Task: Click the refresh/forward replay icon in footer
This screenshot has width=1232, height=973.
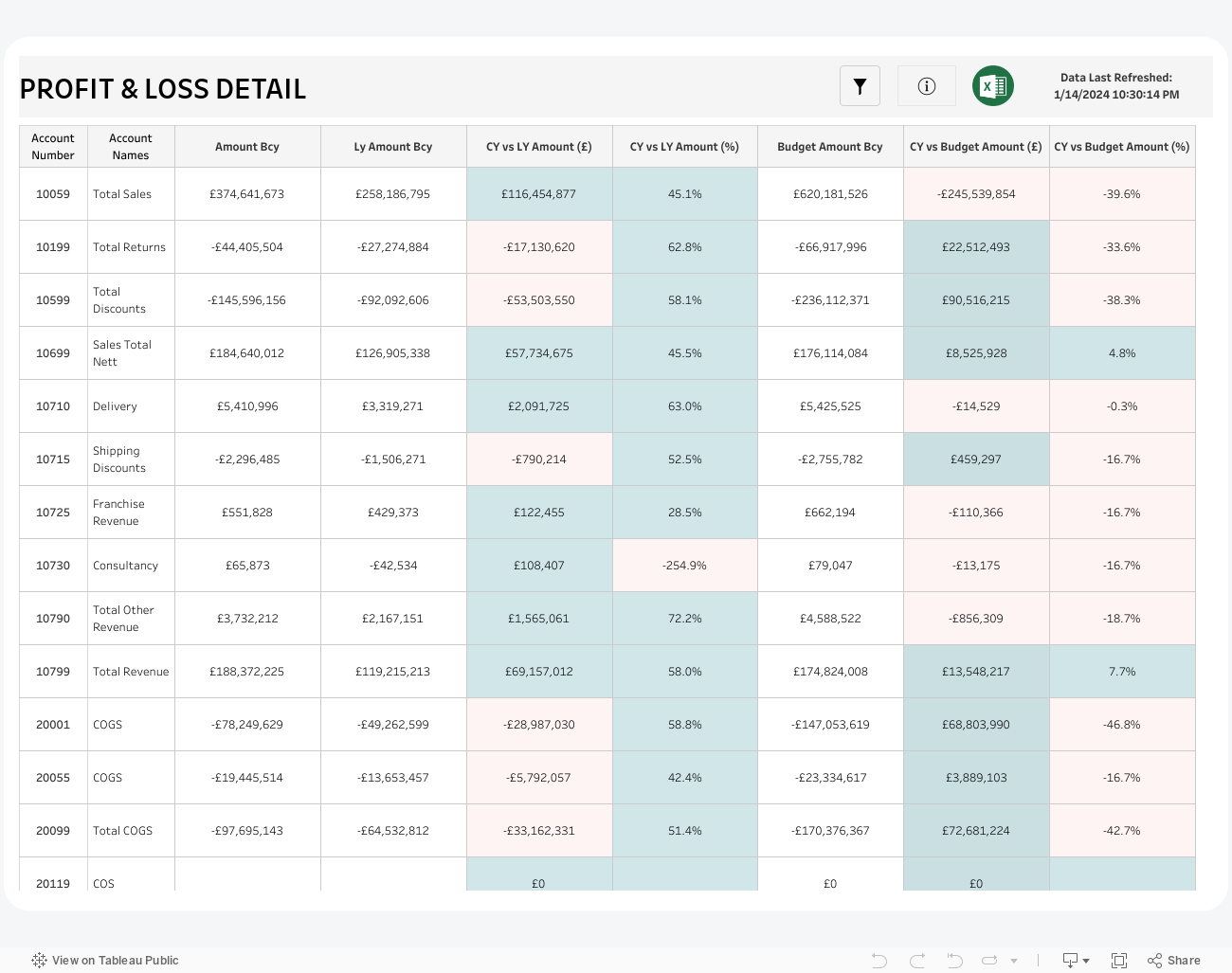Action: (990, 961)
